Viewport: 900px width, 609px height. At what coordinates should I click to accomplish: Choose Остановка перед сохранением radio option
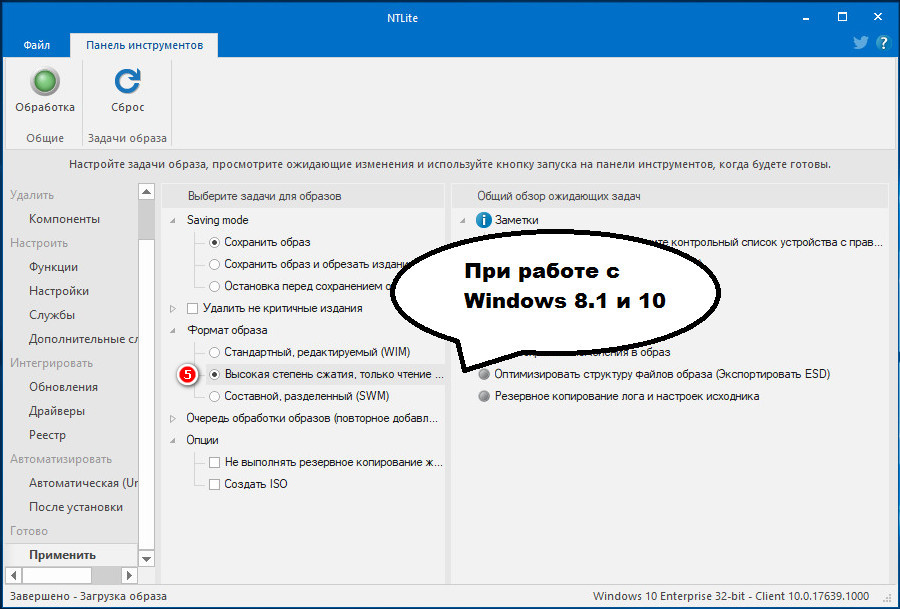coord(214,286)
